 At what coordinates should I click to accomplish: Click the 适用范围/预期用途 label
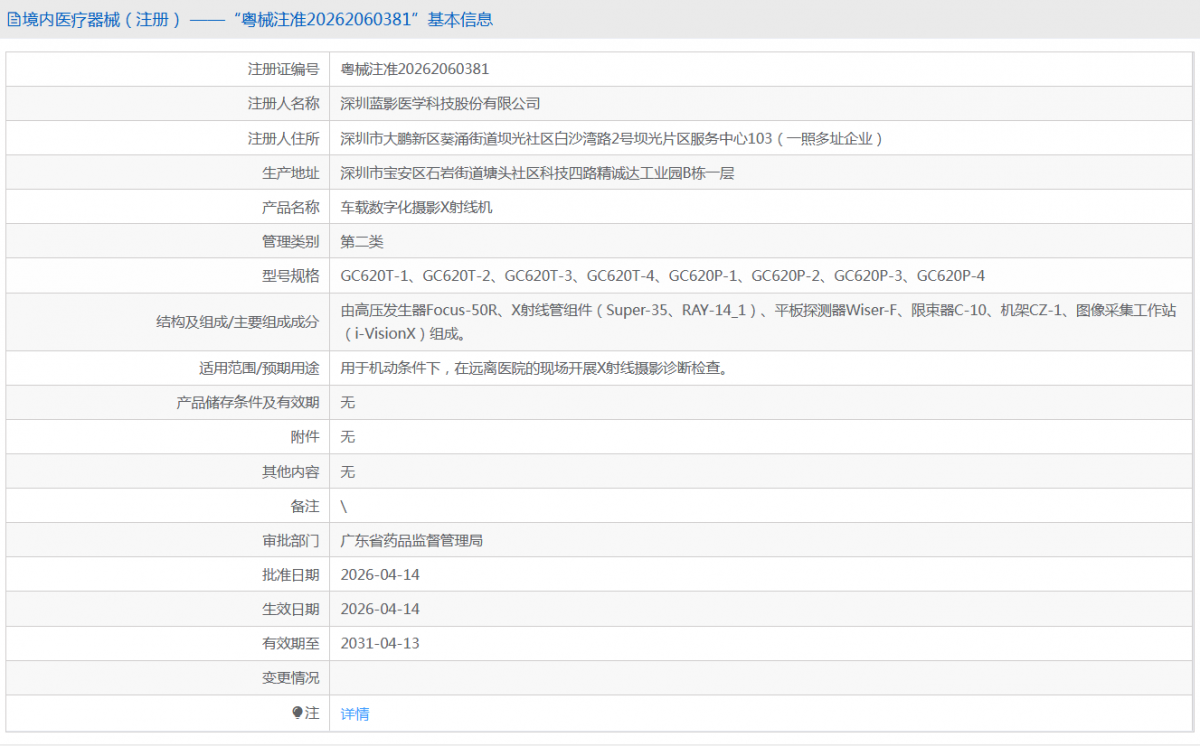[259, 368]
